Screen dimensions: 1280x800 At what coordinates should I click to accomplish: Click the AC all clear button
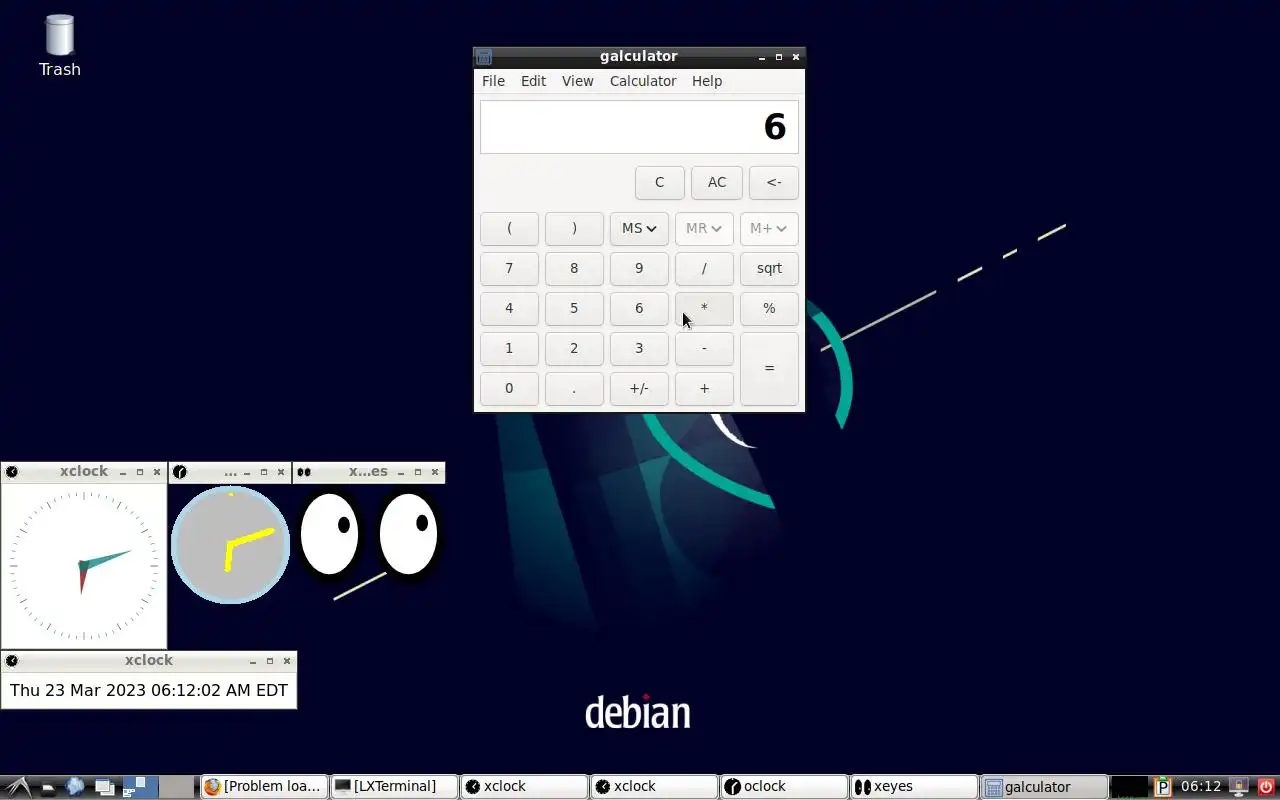click(x=717, y=182)
